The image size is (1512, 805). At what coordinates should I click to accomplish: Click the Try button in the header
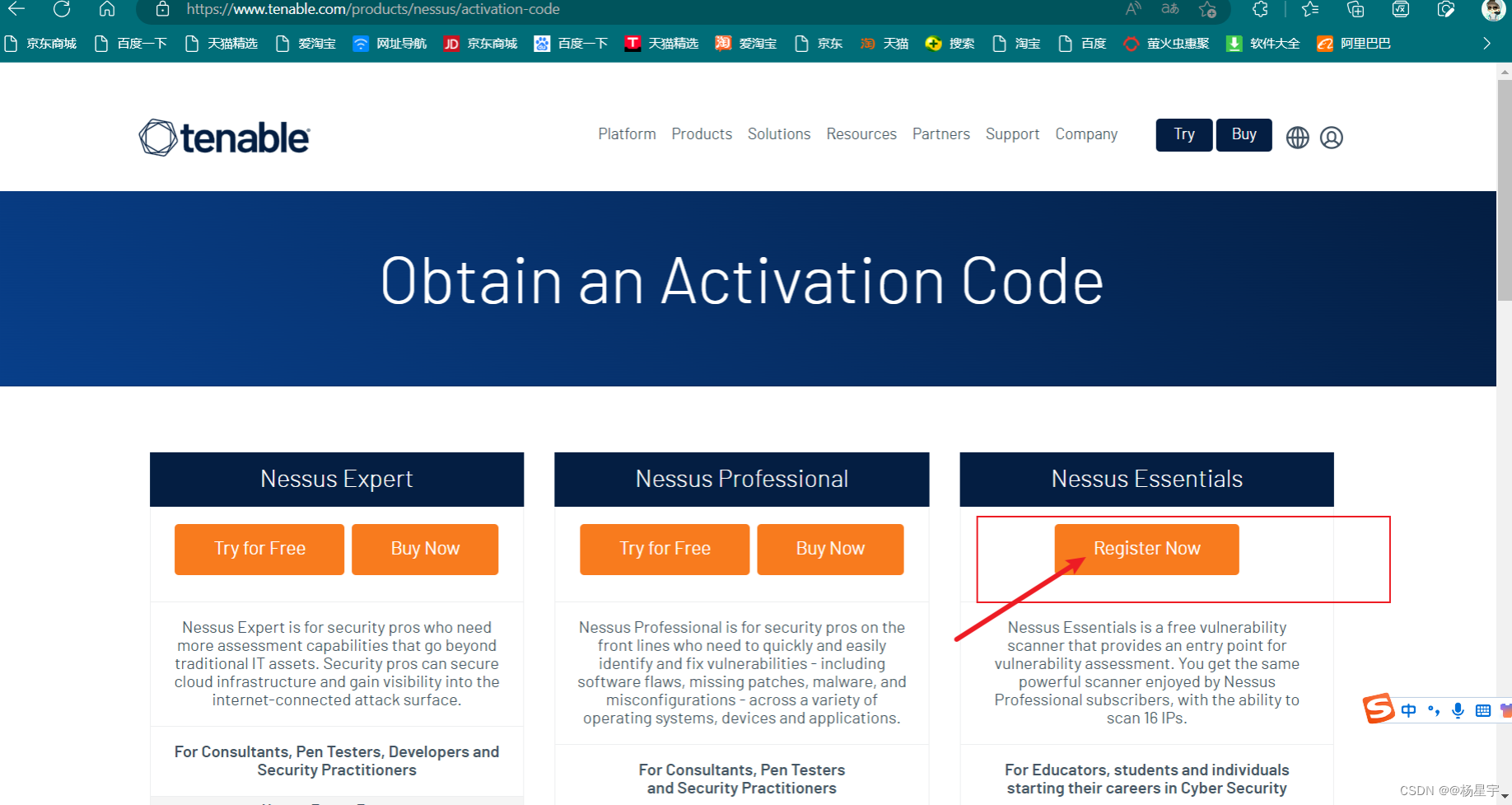click(x=1184, y=135)
